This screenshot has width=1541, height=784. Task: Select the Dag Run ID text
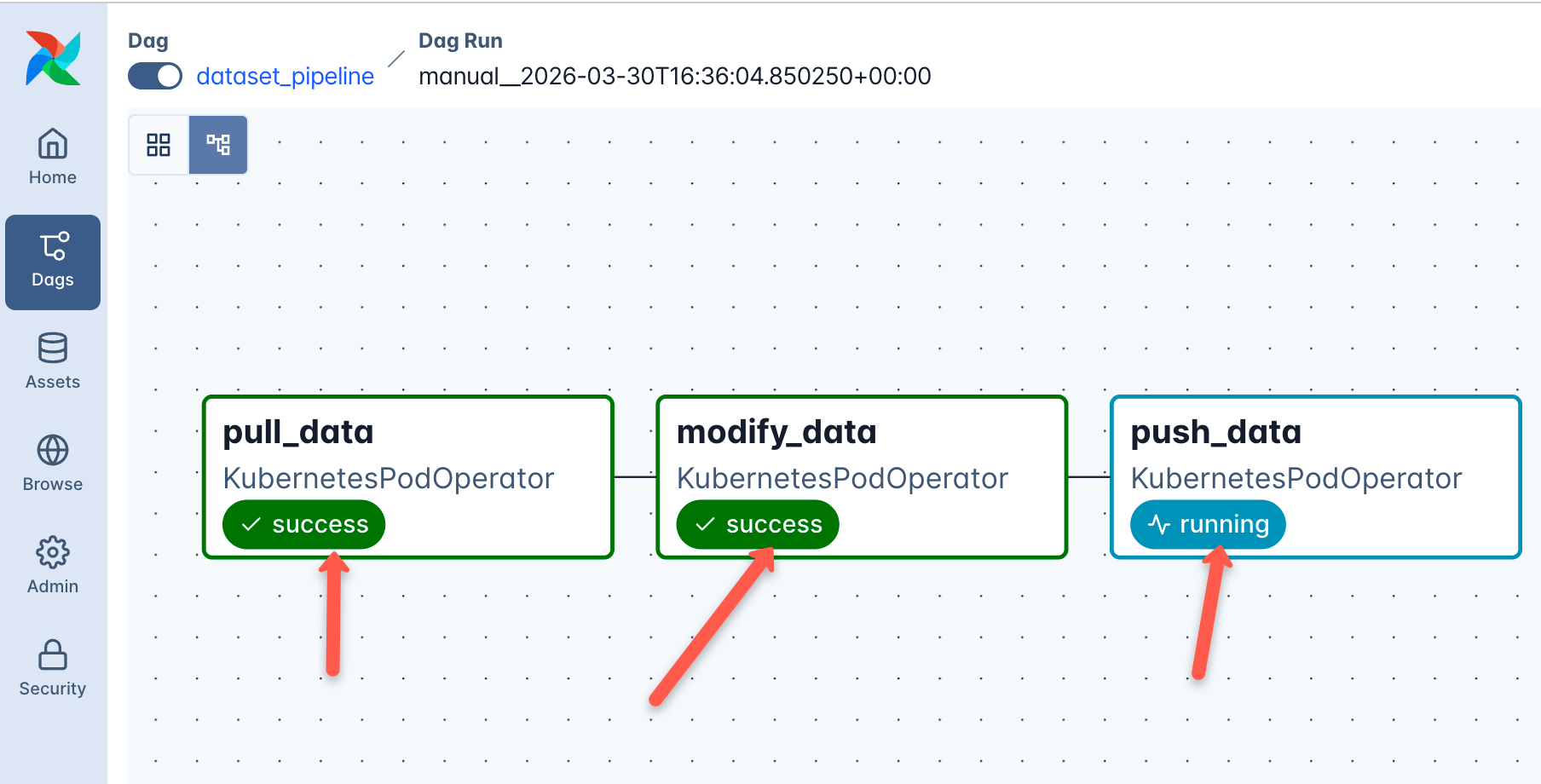675,76
